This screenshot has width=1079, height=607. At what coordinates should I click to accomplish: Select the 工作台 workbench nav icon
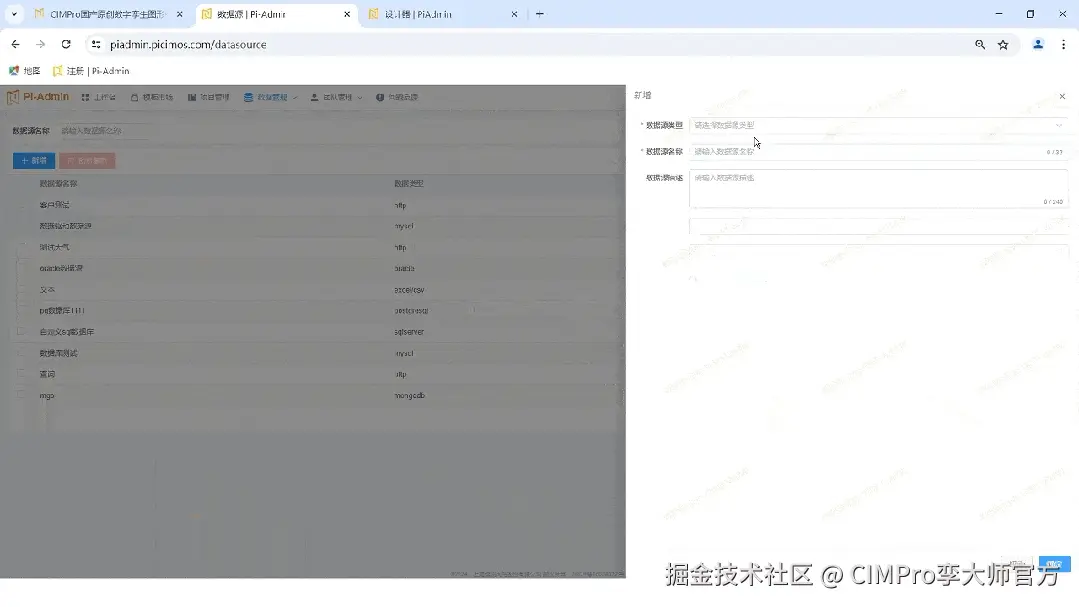click(x=85, y=97)
